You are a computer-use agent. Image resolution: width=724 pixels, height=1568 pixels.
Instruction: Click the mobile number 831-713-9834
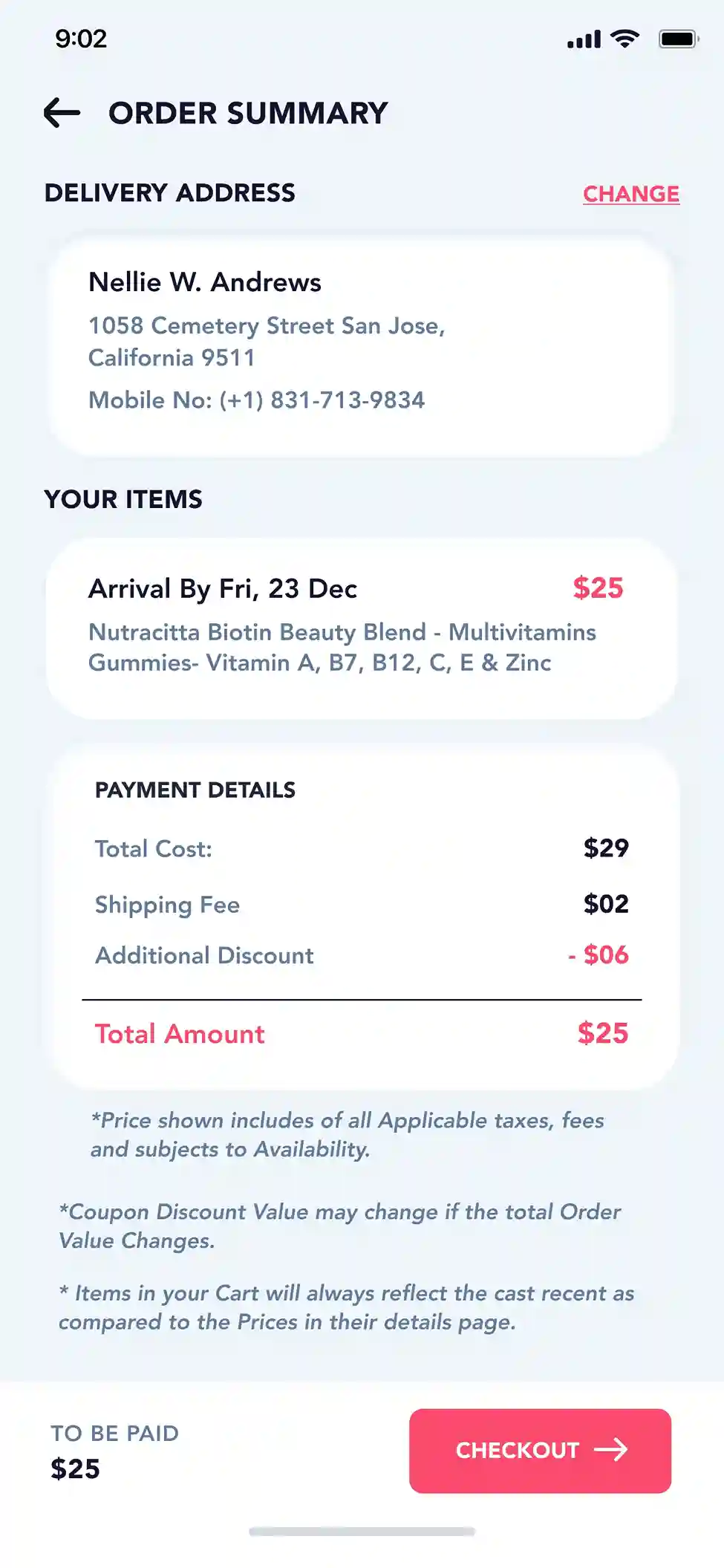coord(348,400)
